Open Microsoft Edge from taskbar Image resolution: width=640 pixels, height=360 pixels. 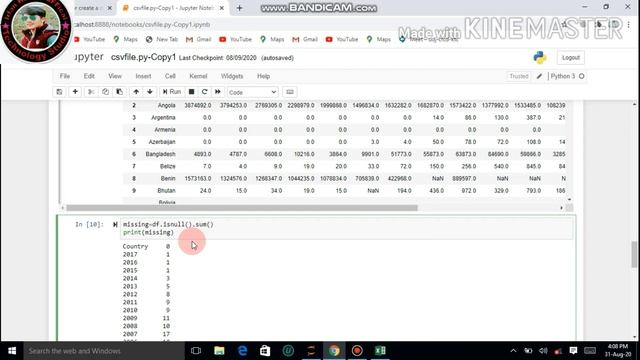pos(242,351)
